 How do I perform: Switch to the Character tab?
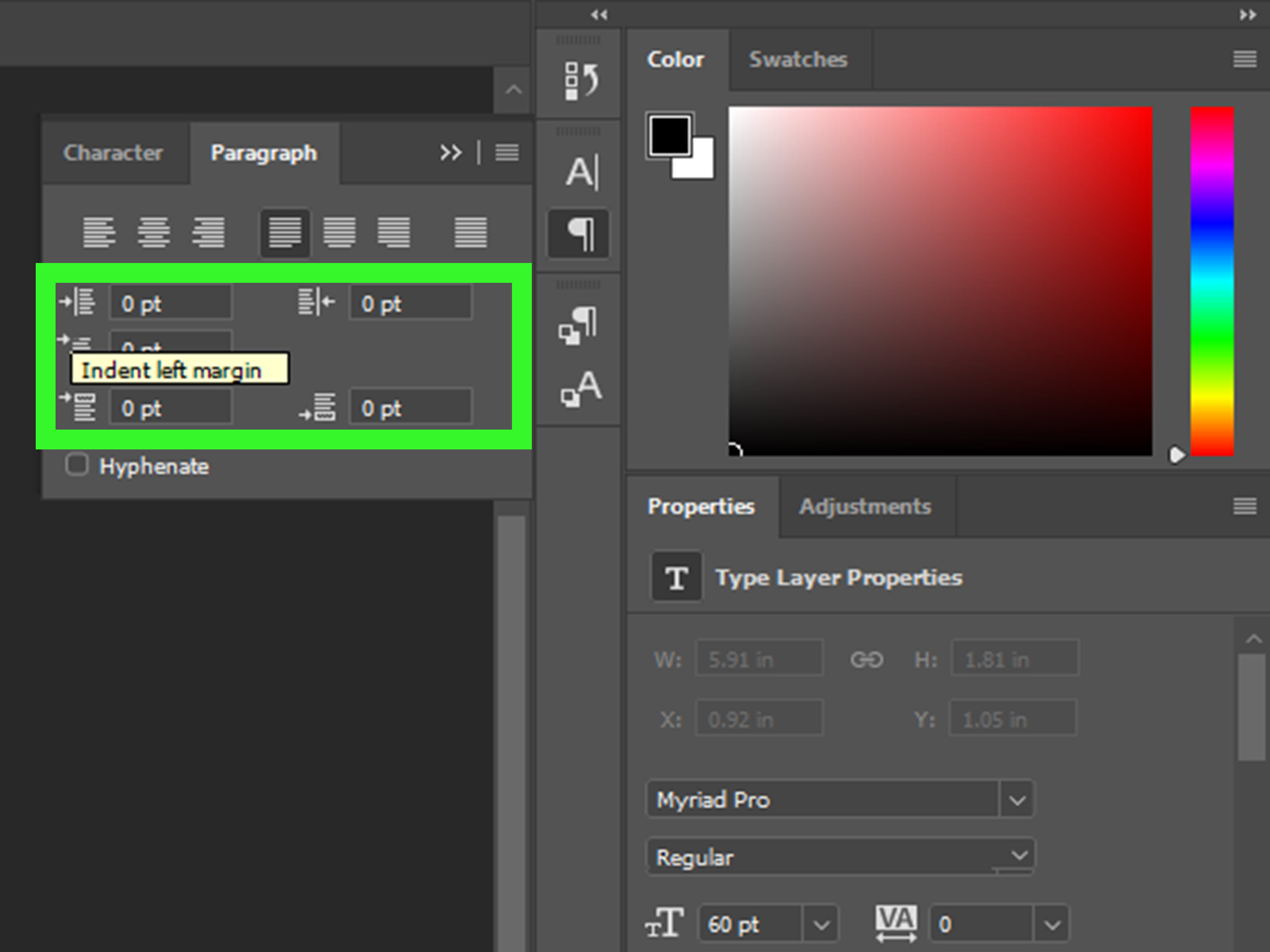tap(113, 153)
